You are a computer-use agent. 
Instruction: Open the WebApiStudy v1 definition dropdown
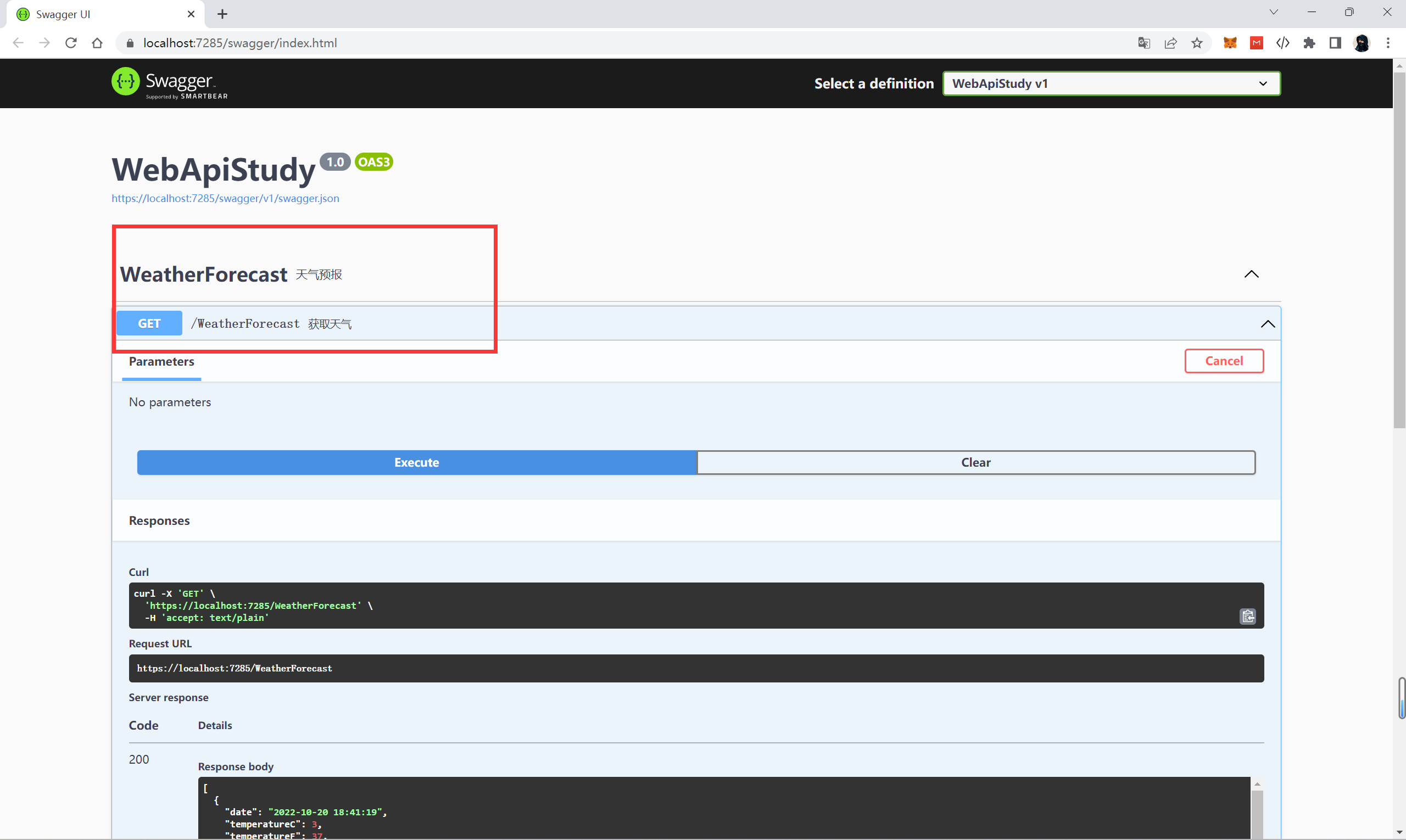(x=1111, y=84)
